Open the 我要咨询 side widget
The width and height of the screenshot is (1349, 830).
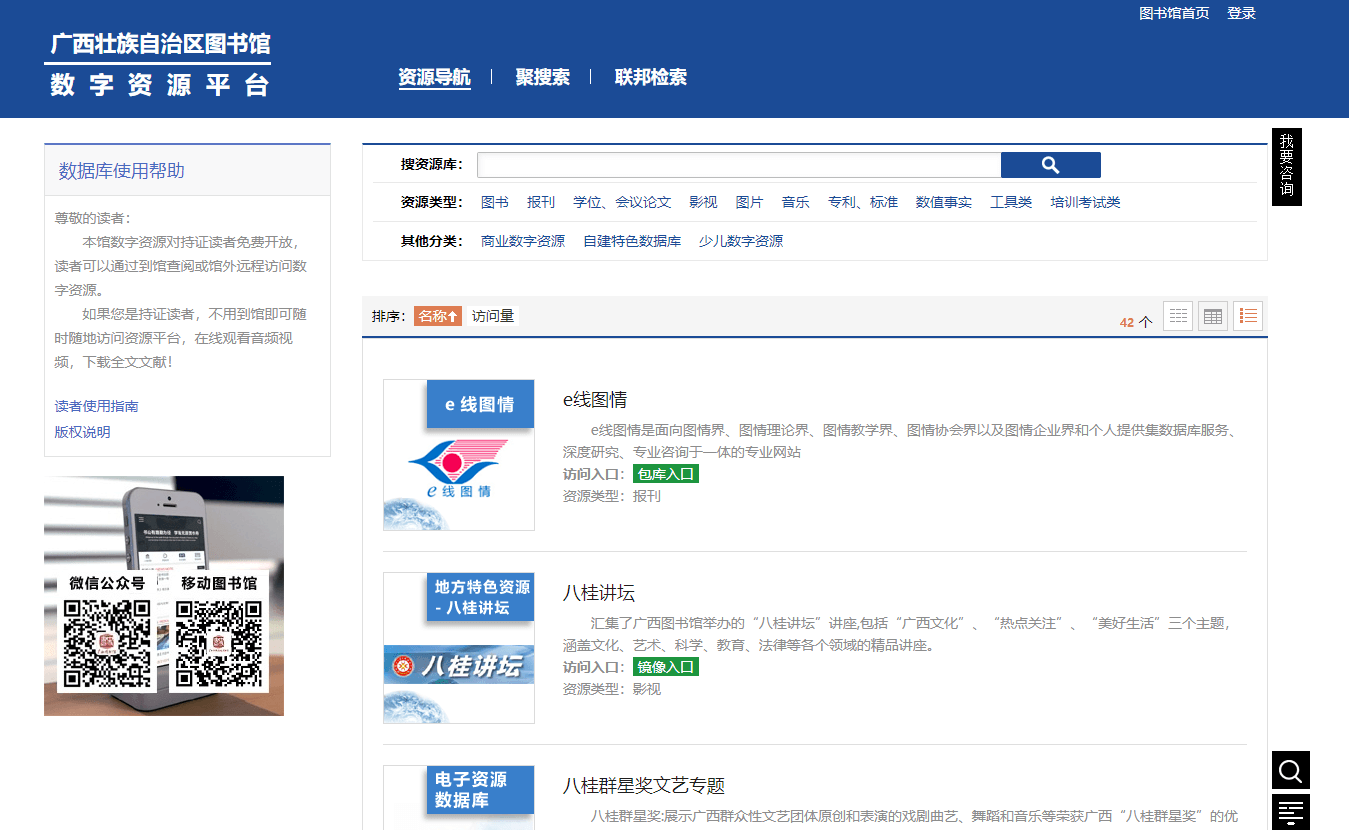(x=1286, y=167)
